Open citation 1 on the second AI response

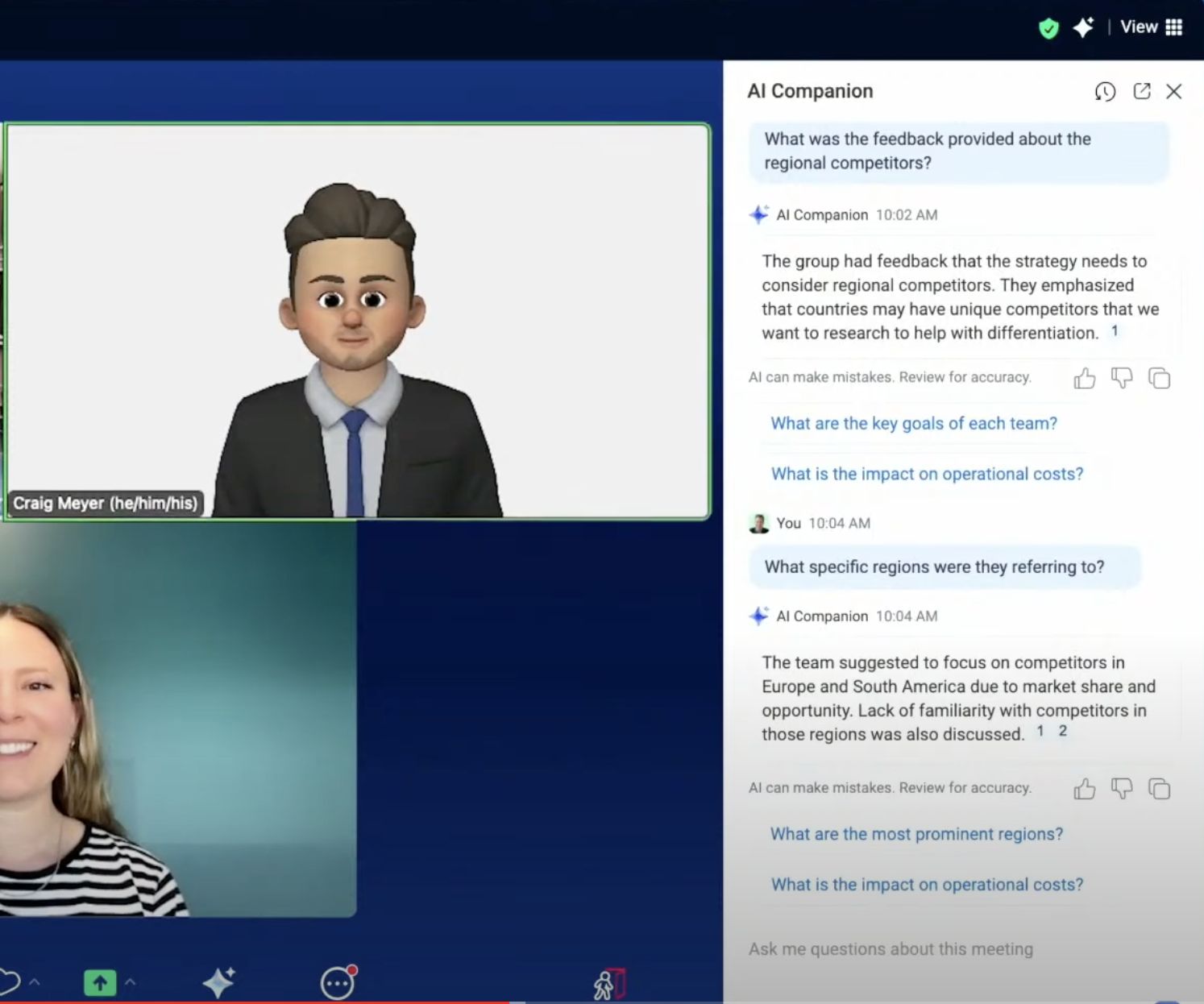point(1040,731)
